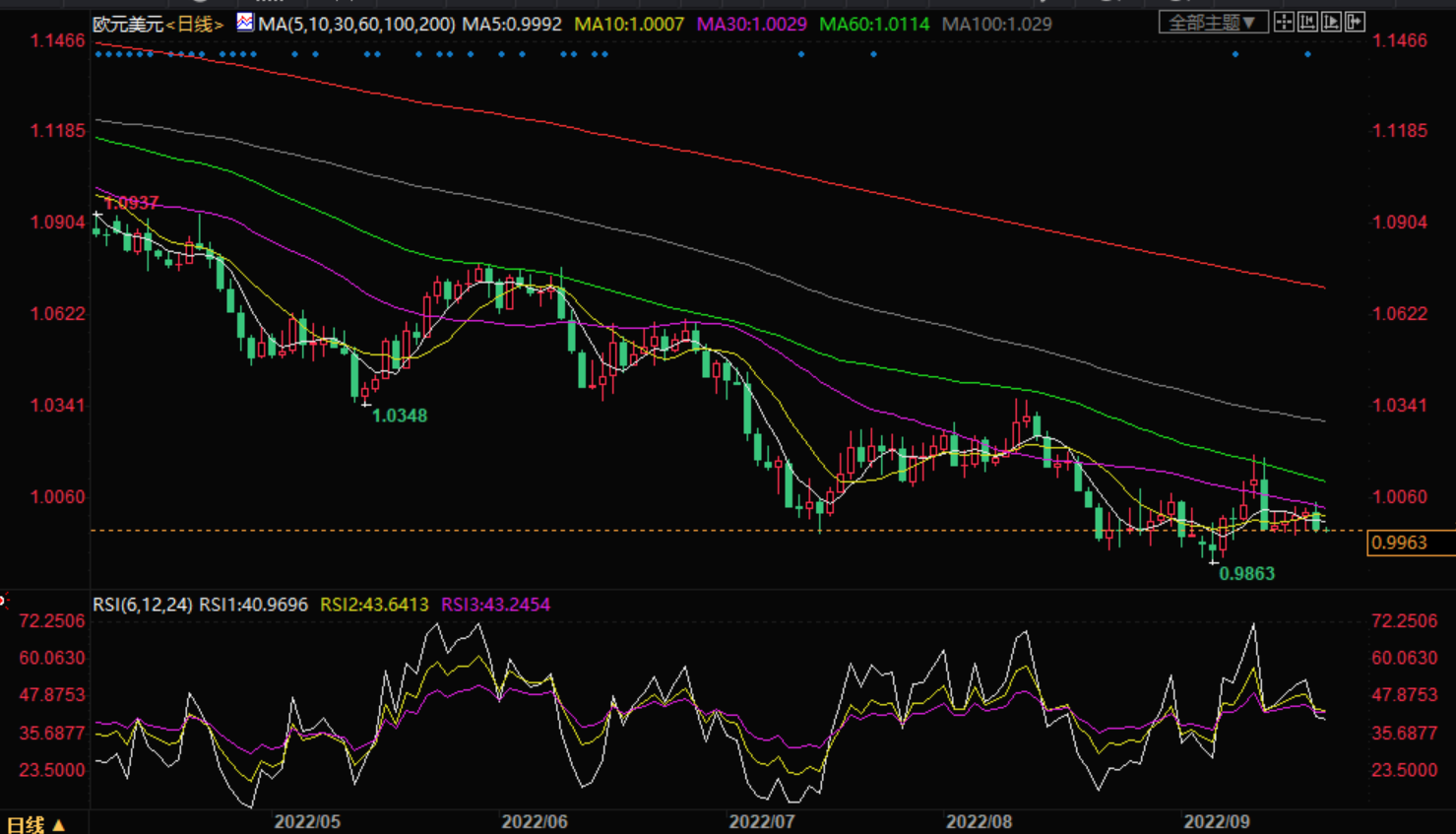Click the left RSI axis 23.5000 label
This screenshot has width=1456, height=834.
tap(52, 769)
